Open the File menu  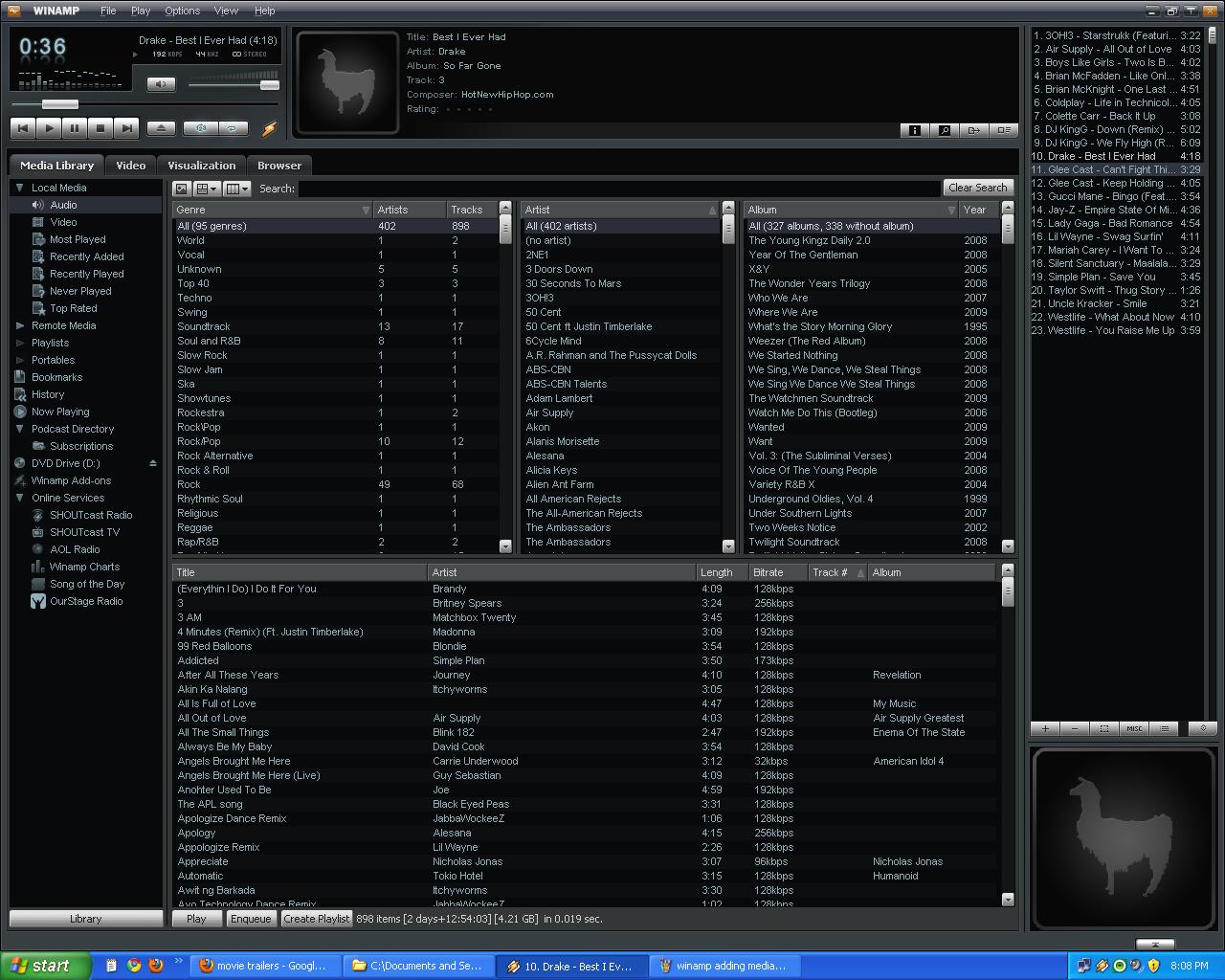pyautogui.click(x=108, y=11)
